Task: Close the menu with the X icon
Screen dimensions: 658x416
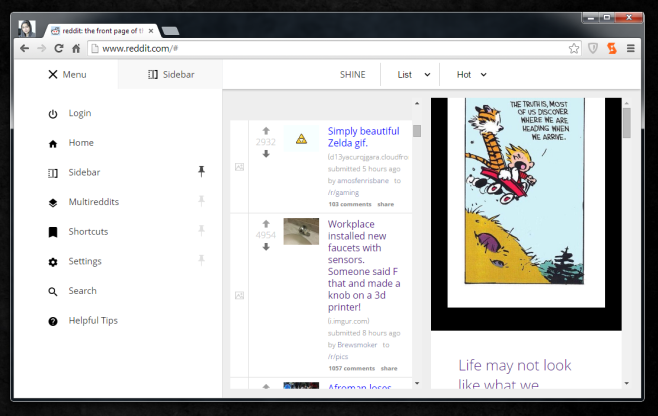Action: pyautogui.click(x=52, y=75)
